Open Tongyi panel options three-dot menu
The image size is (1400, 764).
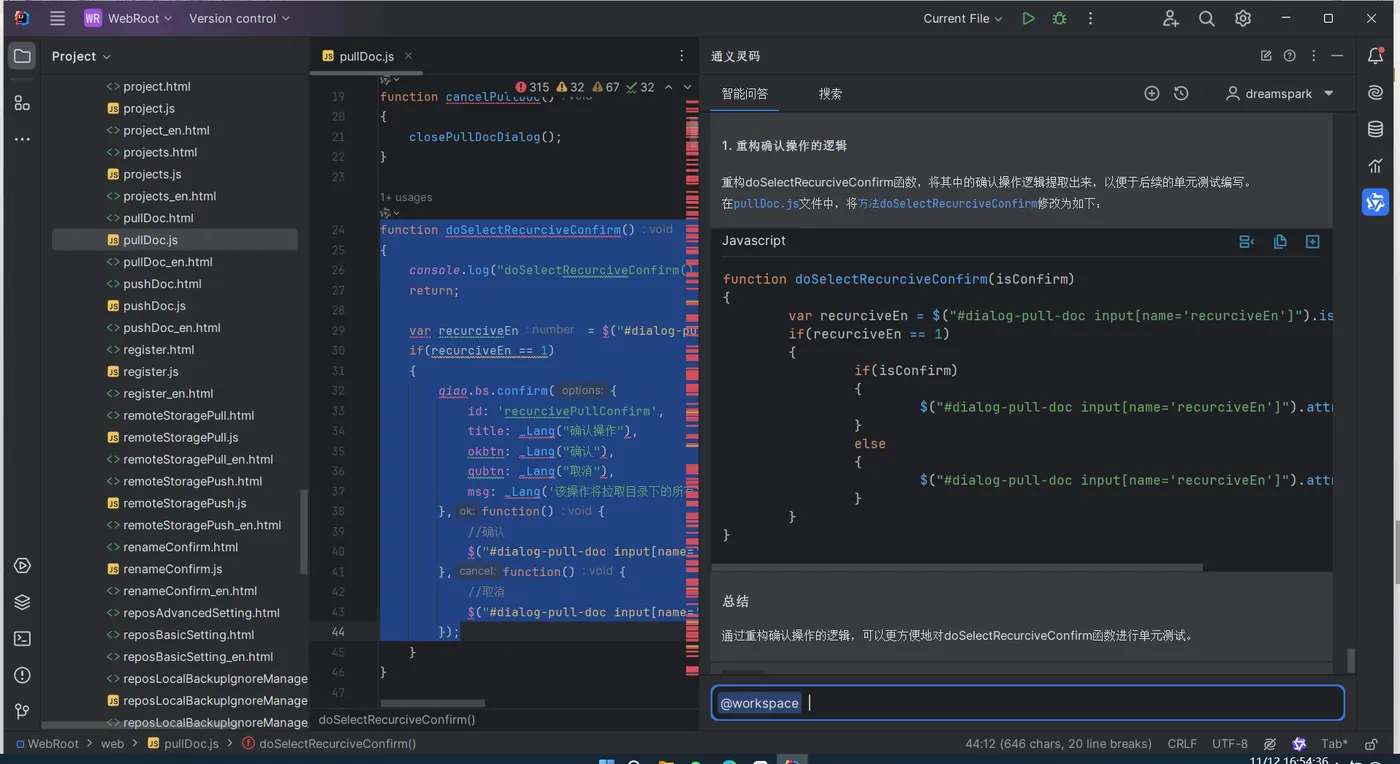(x=1314, y=56)
